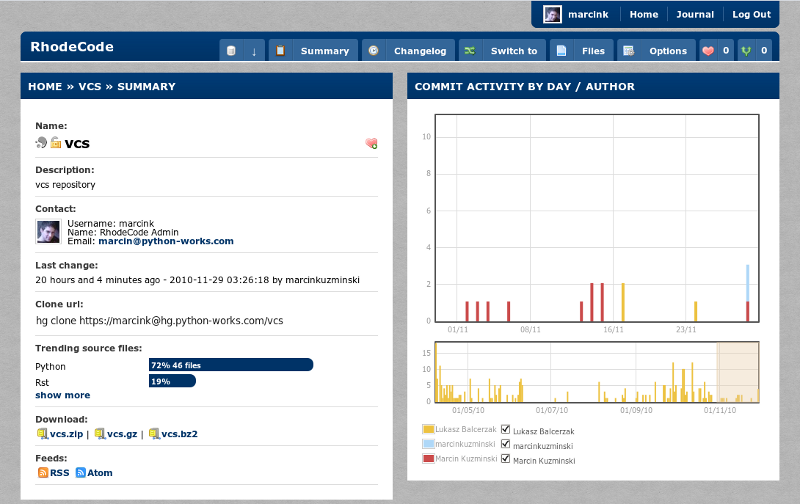The width and height of the screenshot is (800, 504).
Task: Open the Changelog tab
Action: tap(409, 51)
